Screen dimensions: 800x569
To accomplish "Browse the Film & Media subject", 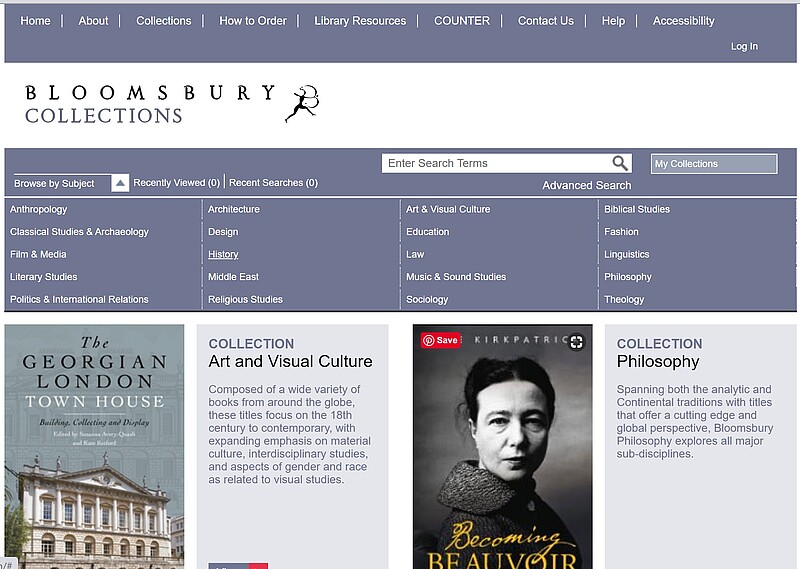I will click(x=38, y=254).
